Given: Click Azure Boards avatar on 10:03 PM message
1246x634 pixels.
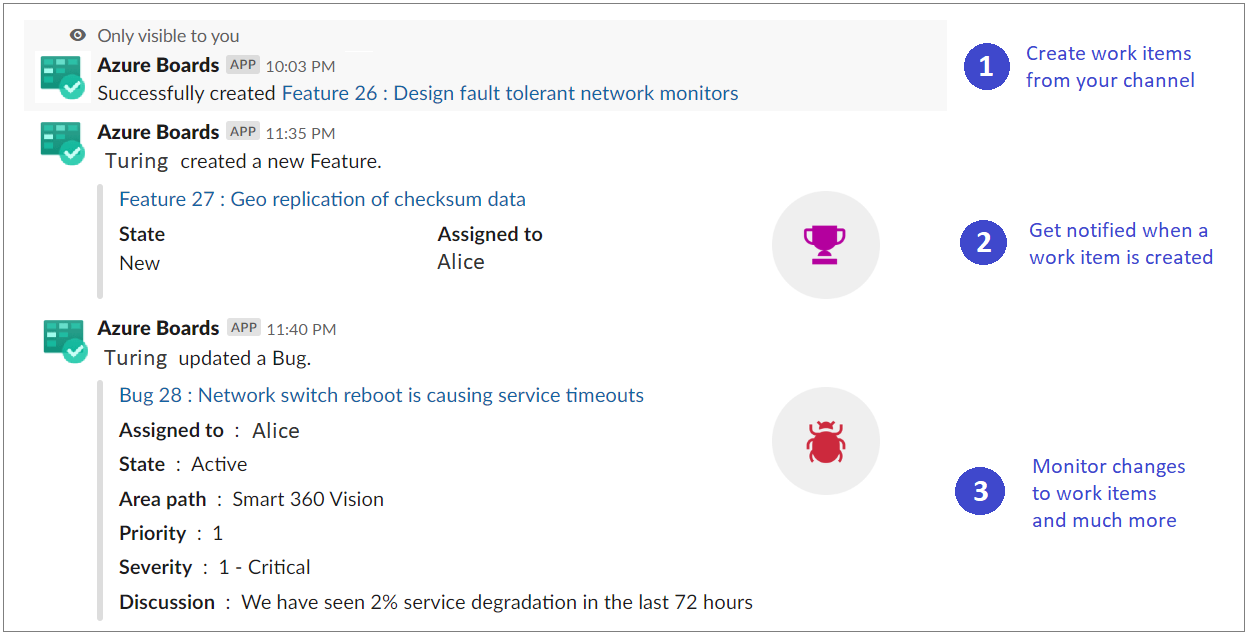Looking at the screenshot, I should 62,77.
